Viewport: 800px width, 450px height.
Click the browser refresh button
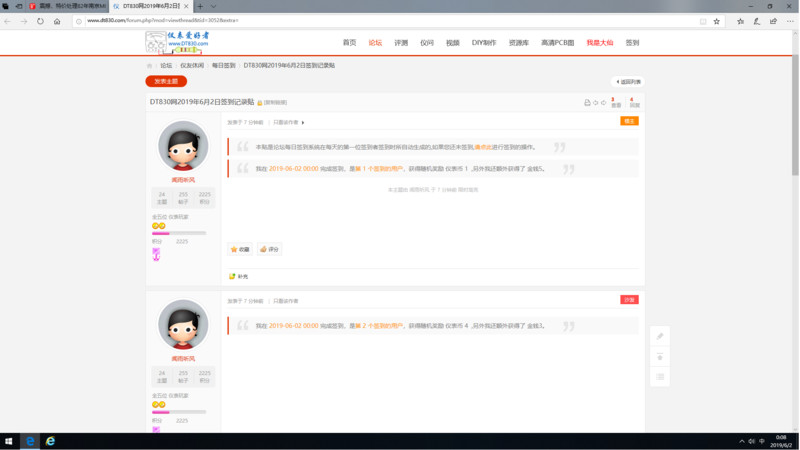40,21
